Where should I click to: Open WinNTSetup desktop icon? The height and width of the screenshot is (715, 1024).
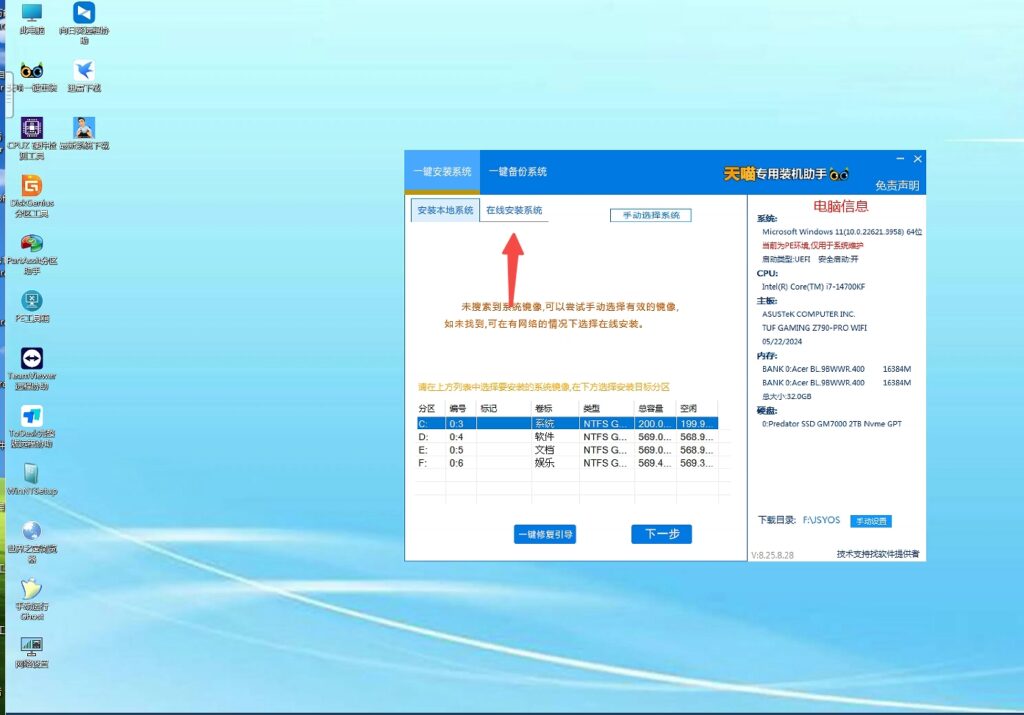click(x=32, y=473)
